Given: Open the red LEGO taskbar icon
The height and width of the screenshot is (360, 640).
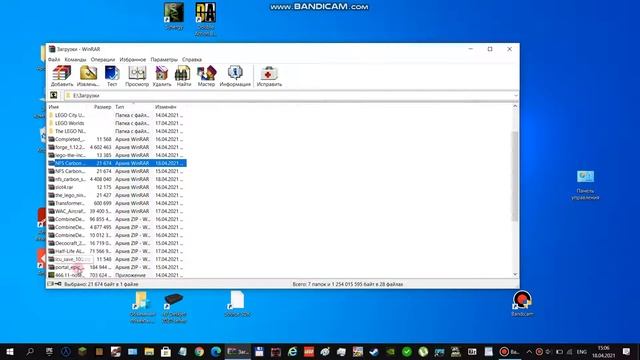Looking at the screenshot, I should click(309, 351).
